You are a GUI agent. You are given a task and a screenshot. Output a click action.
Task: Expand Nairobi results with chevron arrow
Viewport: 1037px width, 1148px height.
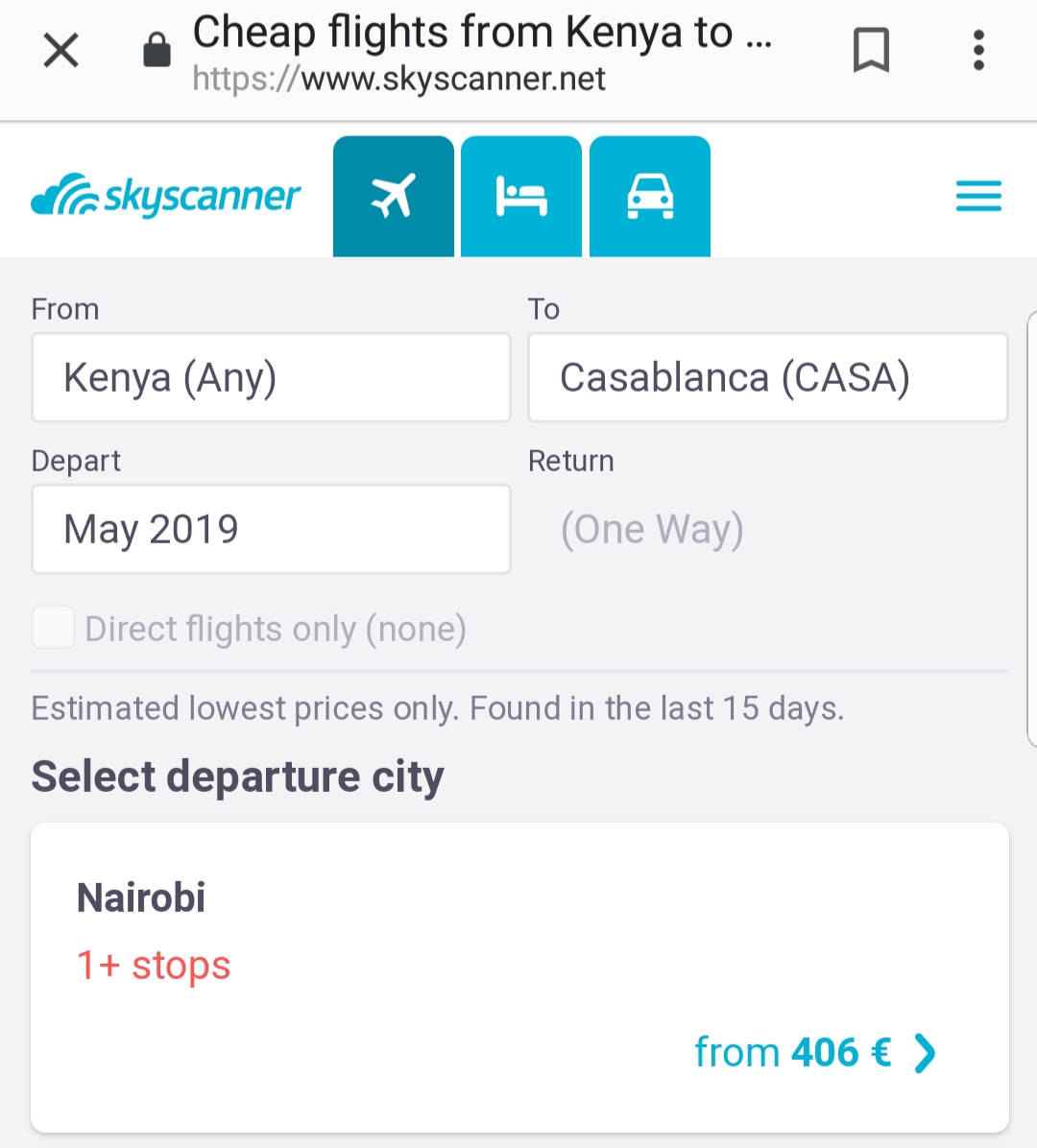[925, 1053]
